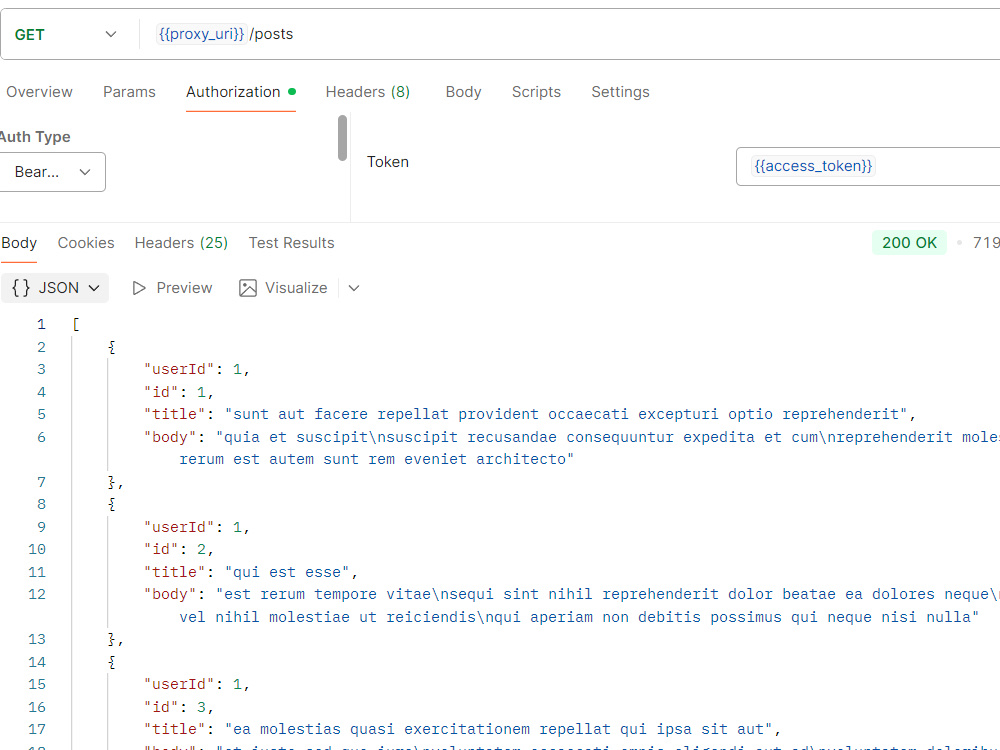1000x750 pixels.
Task: Click the auth panel vertical scrollbar
Action: pos(342,138)
